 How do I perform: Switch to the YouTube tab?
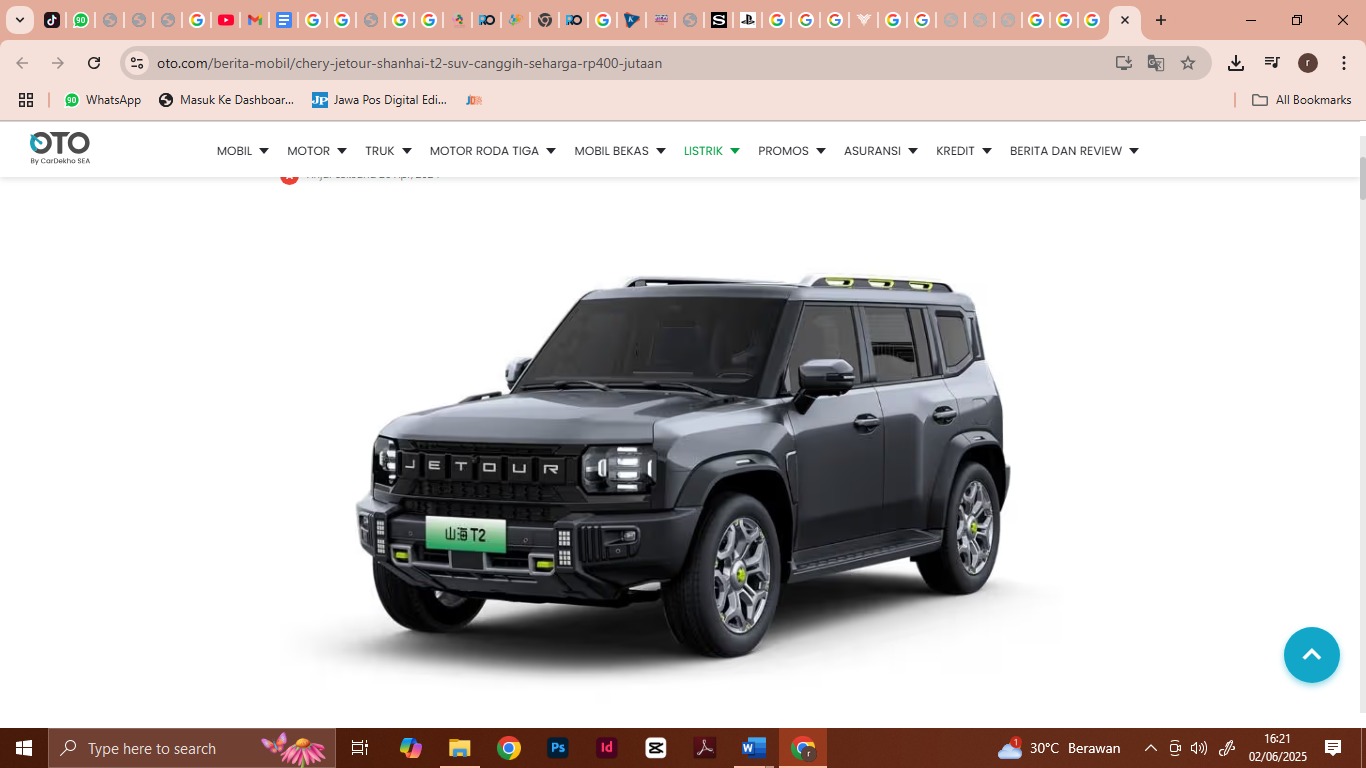(x=226, y=20)
